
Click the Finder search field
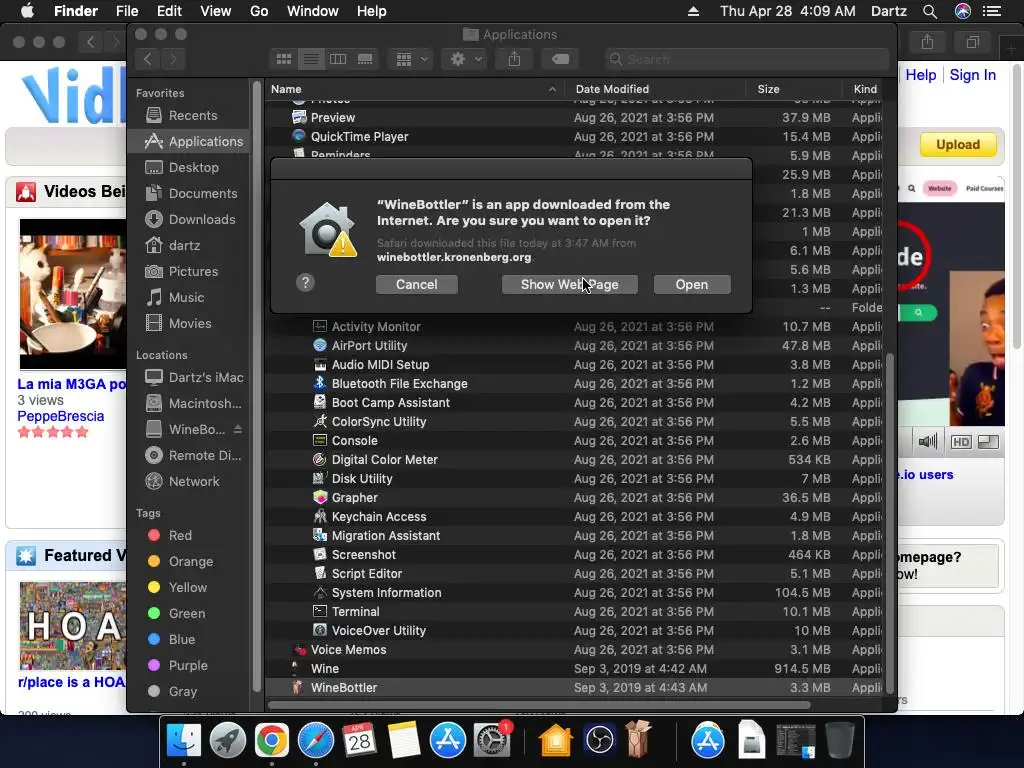tap(746, 59)
